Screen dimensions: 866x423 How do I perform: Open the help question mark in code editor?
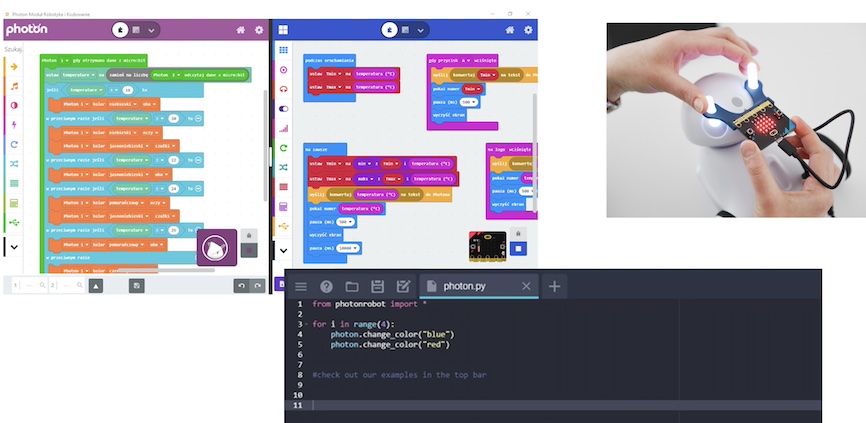tap(326, 286)
